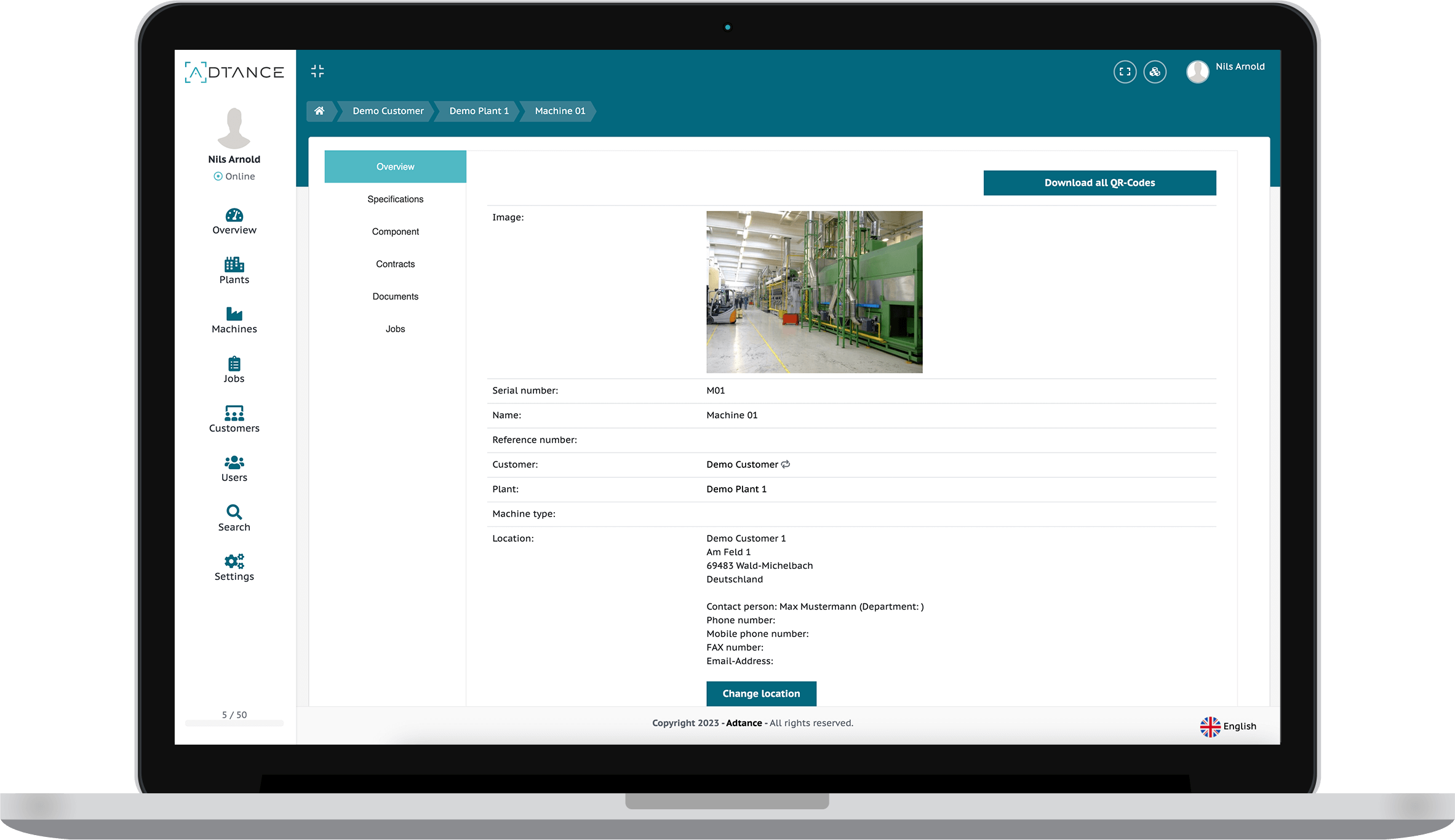Click the Component tab
1455x840 pixels.
click(x=395, y=230)
